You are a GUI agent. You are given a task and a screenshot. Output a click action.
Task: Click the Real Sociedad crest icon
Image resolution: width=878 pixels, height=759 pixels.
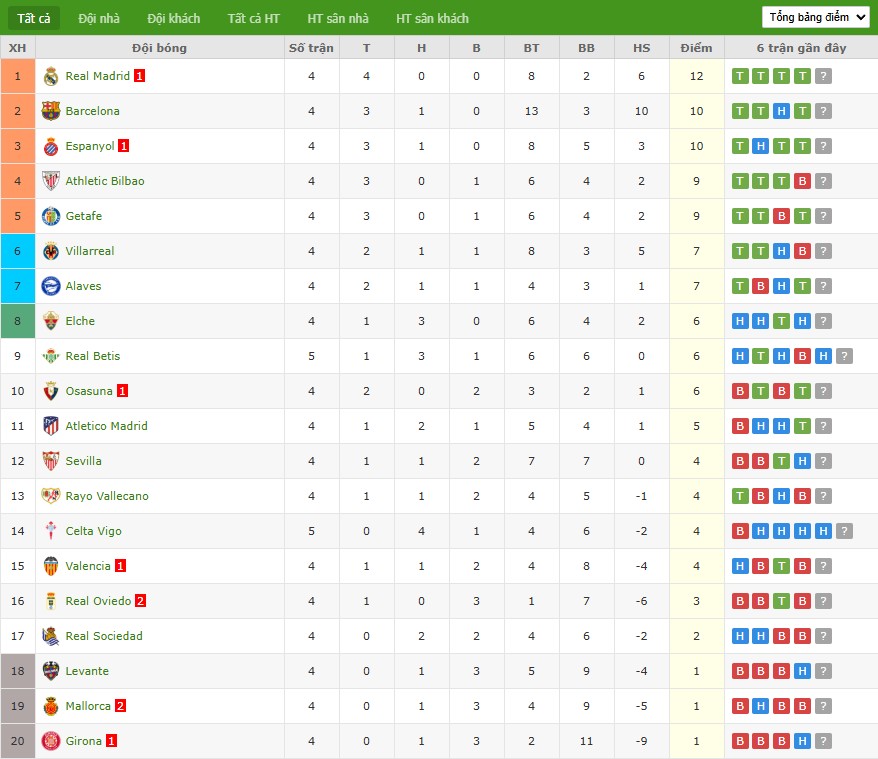[51, 636]
